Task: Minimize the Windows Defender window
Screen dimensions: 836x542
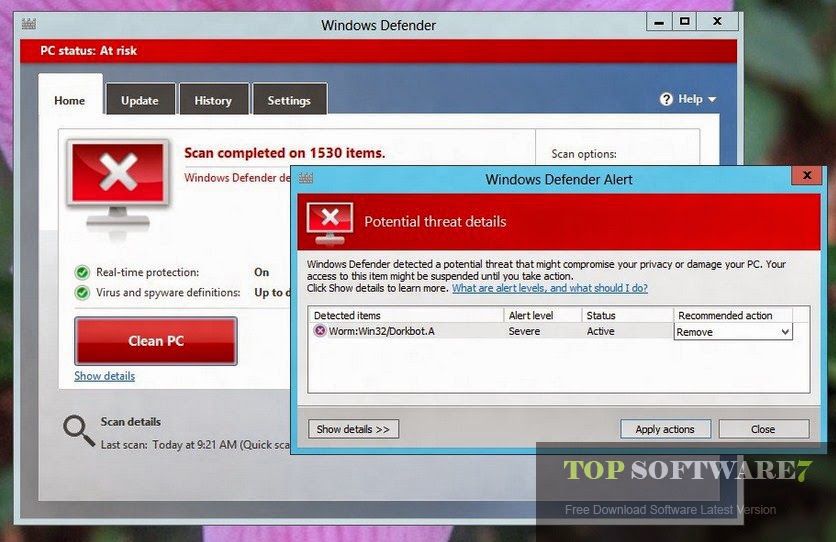Action: (x=659, y=22)
